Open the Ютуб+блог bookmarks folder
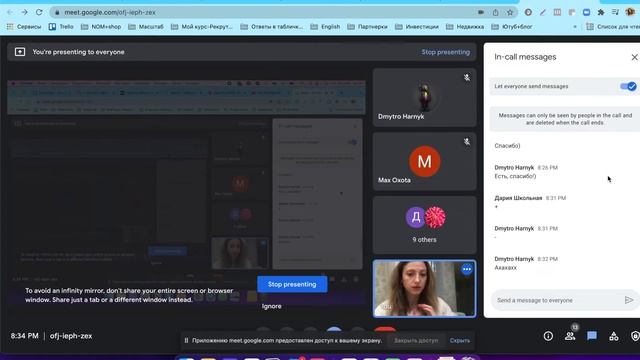Screen dimensions: 640x360 click(x=512, y=27)
